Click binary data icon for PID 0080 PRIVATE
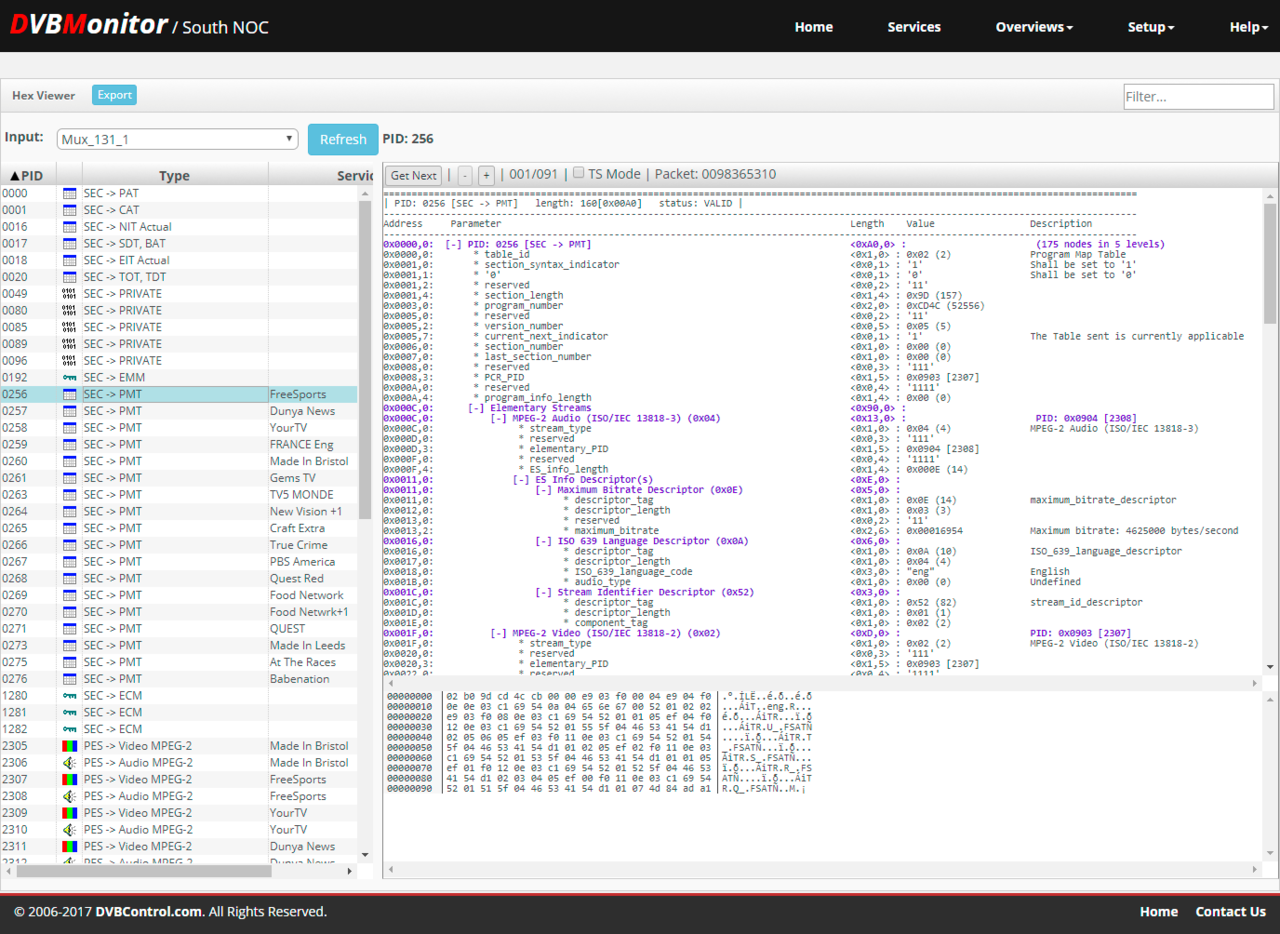 point(70,310)
